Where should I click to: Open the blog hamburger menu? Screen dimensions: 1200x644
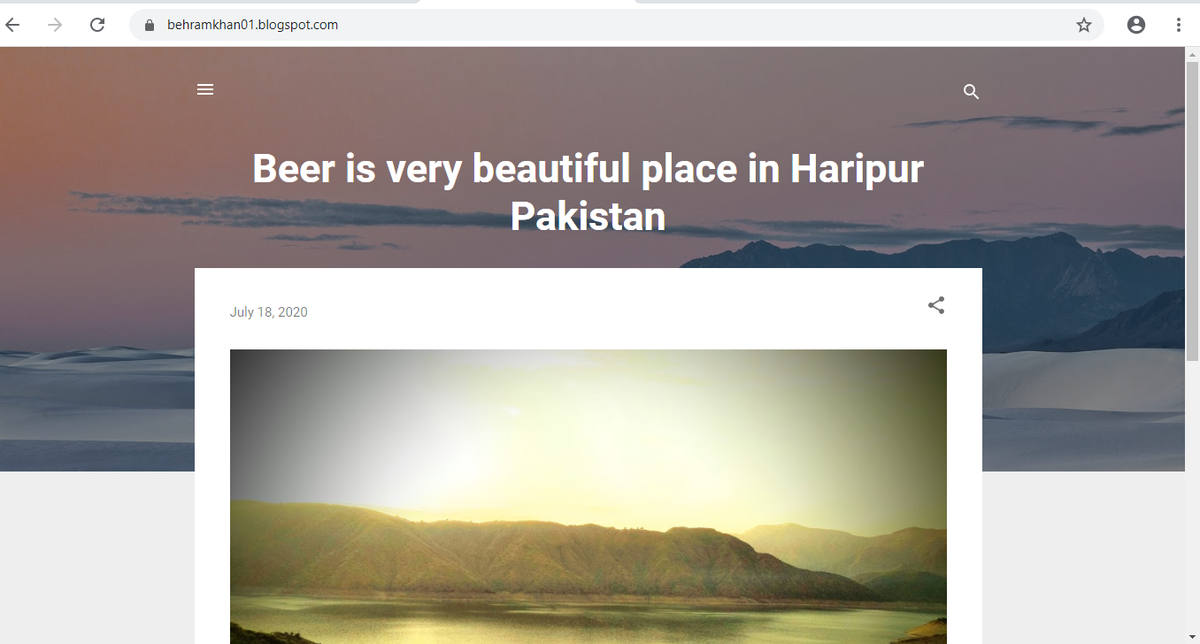[x=205, y=89]
